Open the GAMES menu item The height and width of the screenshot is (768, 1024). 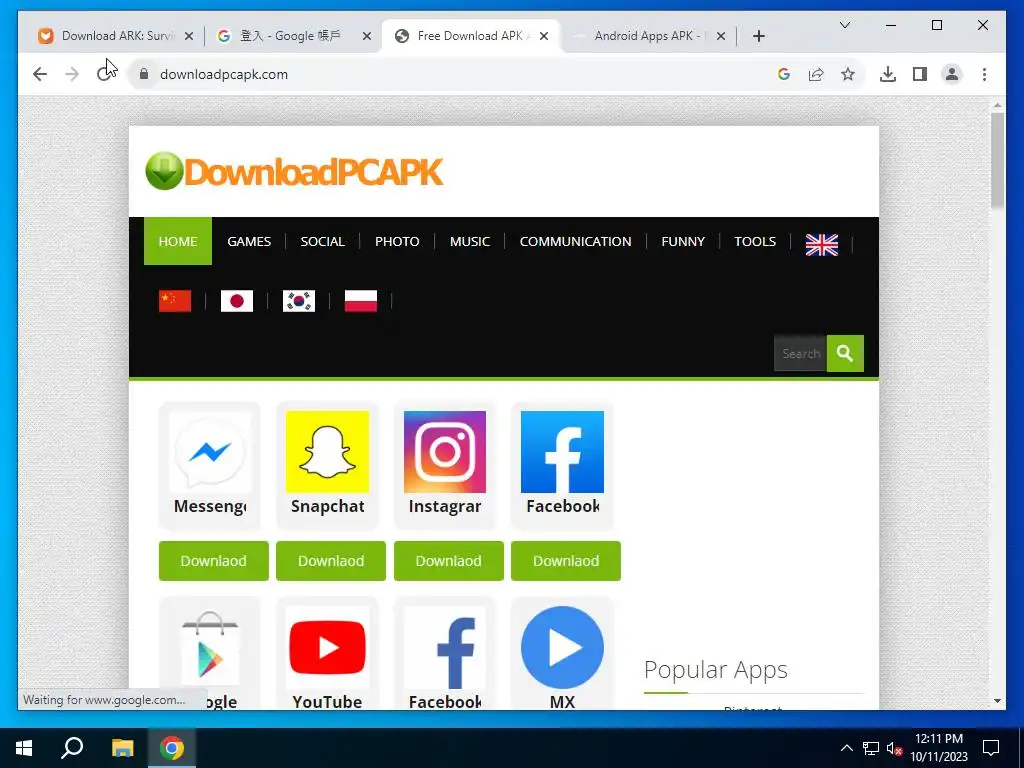click(249, 241)
